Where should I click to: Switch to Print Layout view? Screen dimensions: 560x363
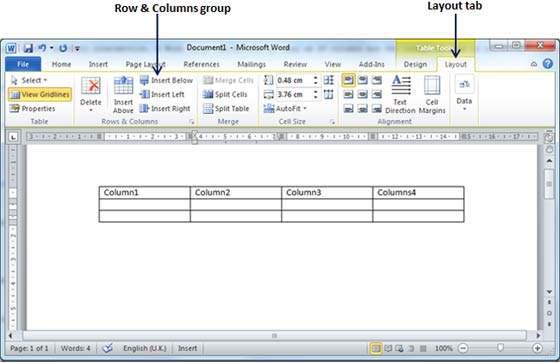point(375,348)
